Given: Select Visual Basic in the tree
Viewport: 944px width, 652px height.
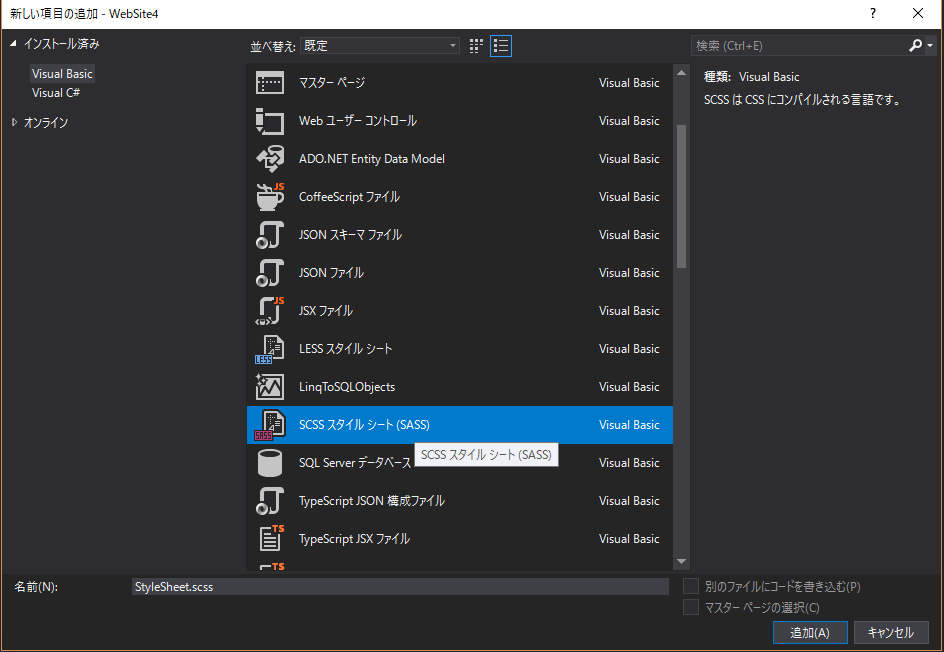Looking at the screenshot, I should point(62,74).
